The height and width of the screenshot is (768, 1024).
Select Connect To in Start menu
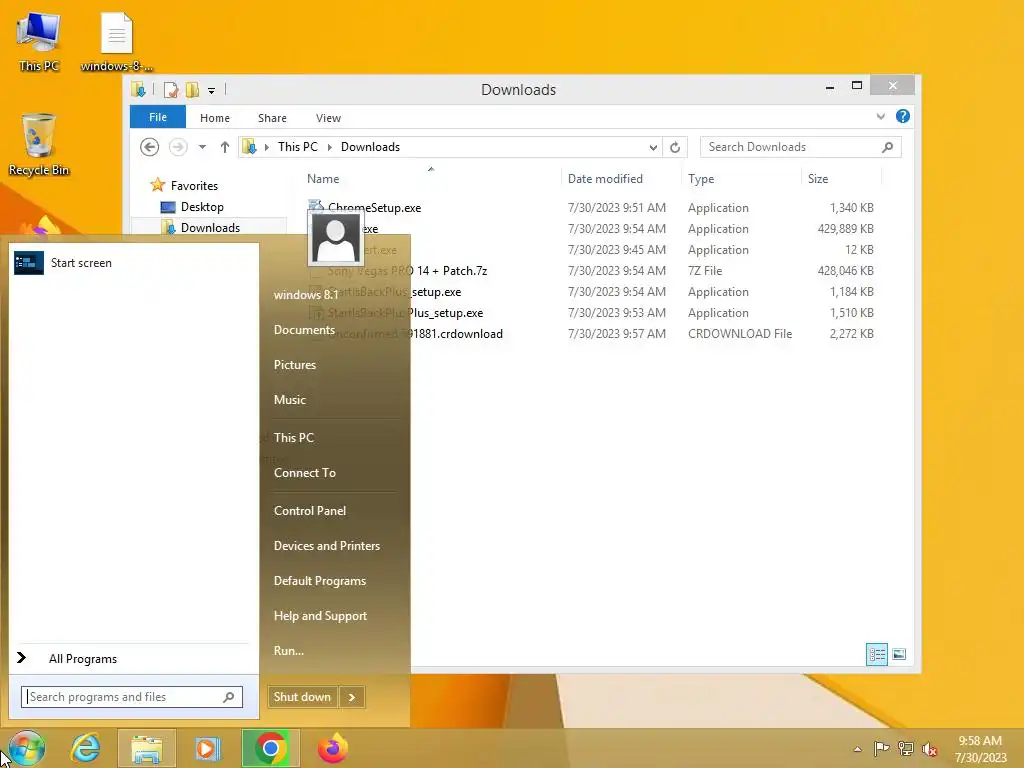(304, 473)
